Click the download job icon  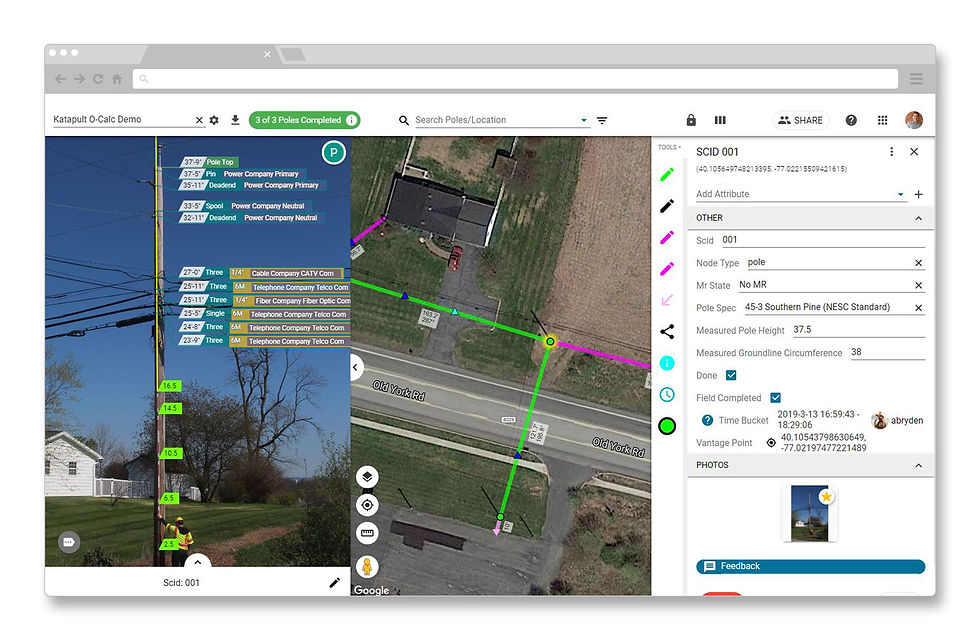(235, 120)
